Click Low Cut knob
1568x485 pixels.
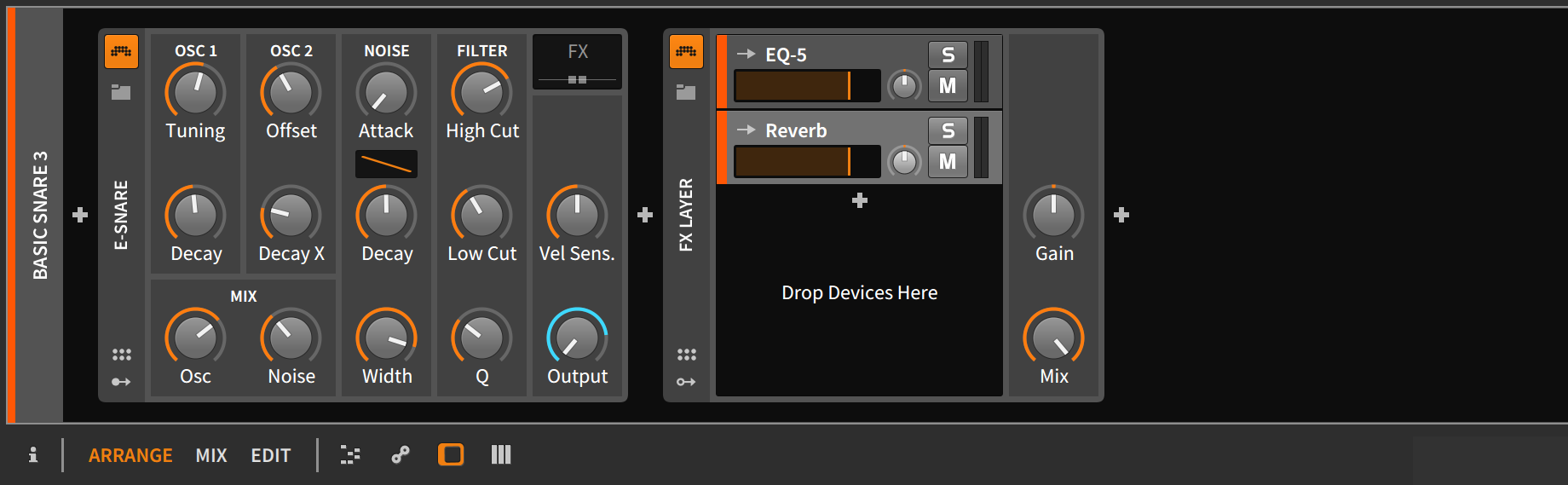481,216
